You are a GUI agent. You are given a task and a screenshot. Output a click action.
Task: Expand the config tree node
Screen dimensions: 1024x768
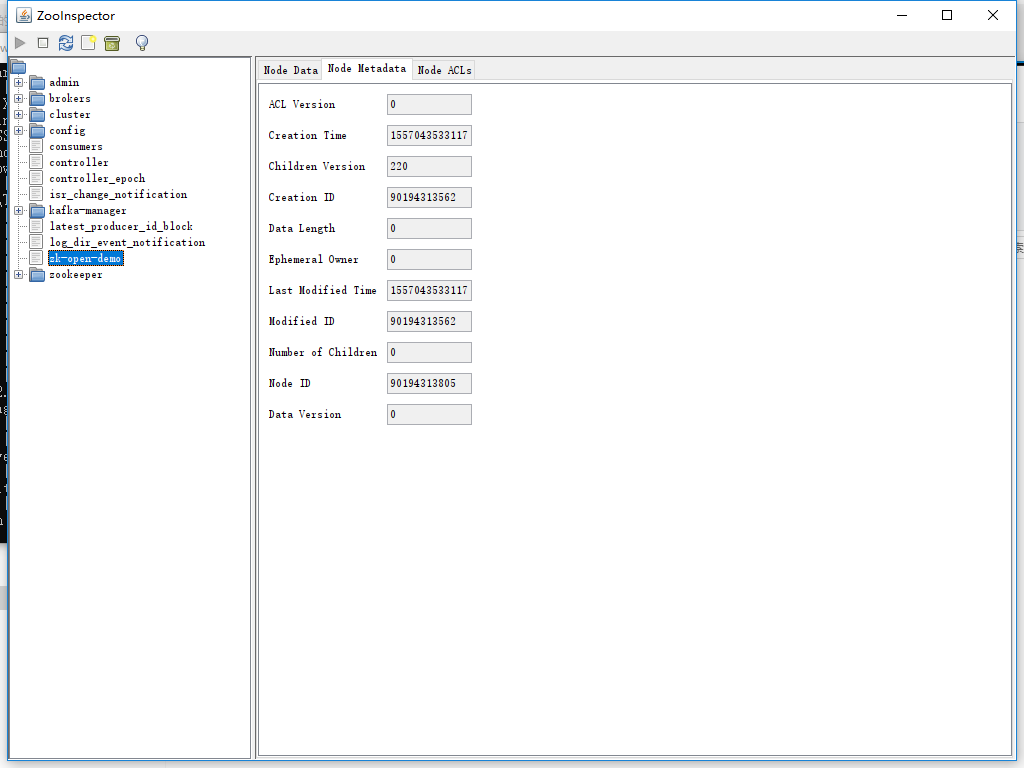[18, 131]
